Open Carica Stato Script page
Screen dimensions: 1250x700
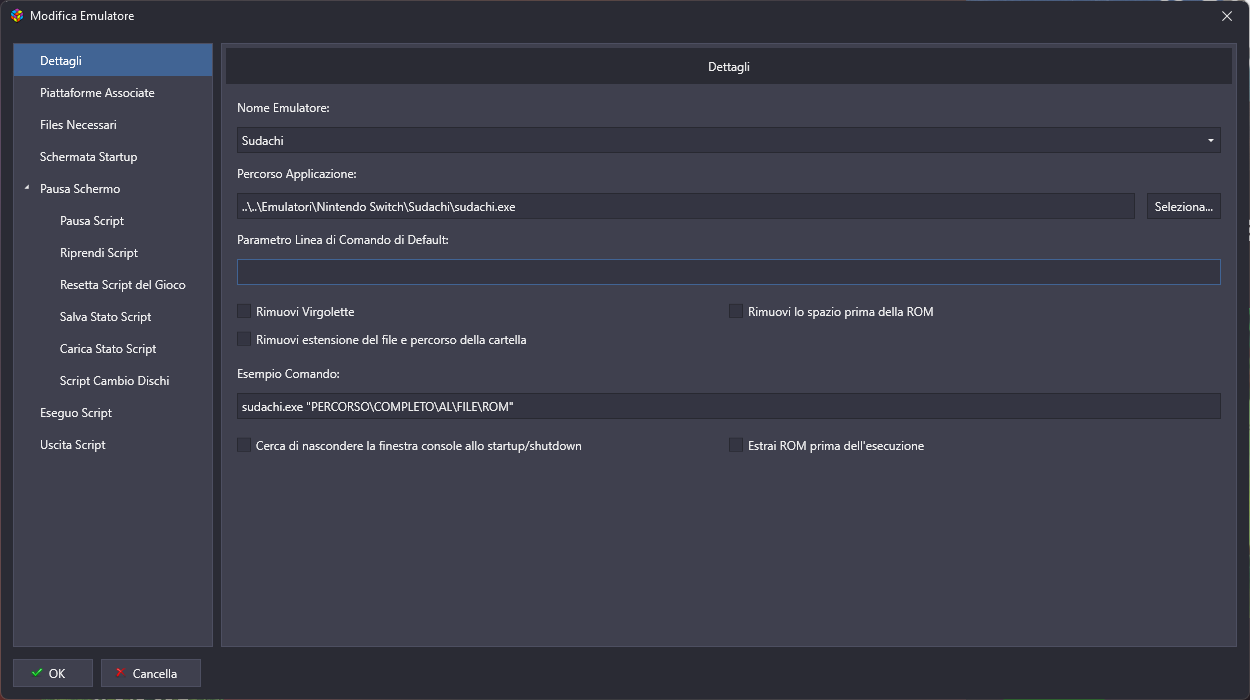pos(108,348)
